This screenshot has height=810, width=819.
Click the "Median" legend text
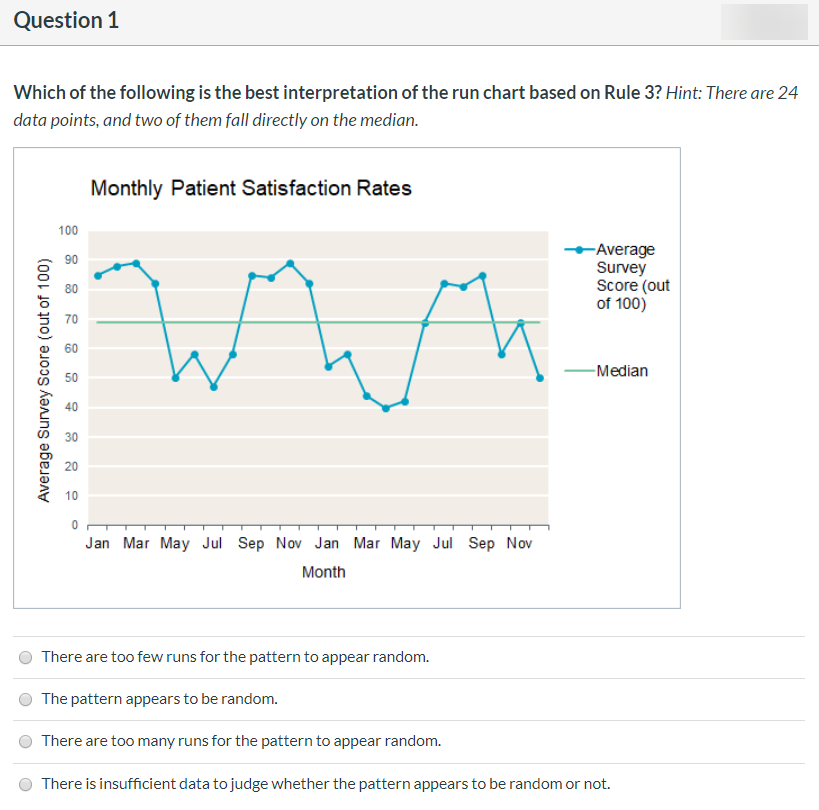click(x=622, y=371)
